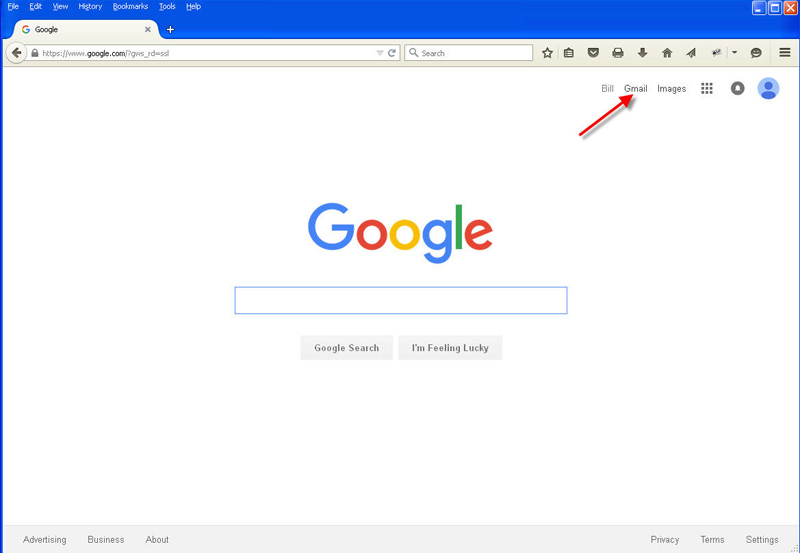Click the Print icon in toolbar
The height and width of the screenshot is (553, 800).
coord(617,53)
